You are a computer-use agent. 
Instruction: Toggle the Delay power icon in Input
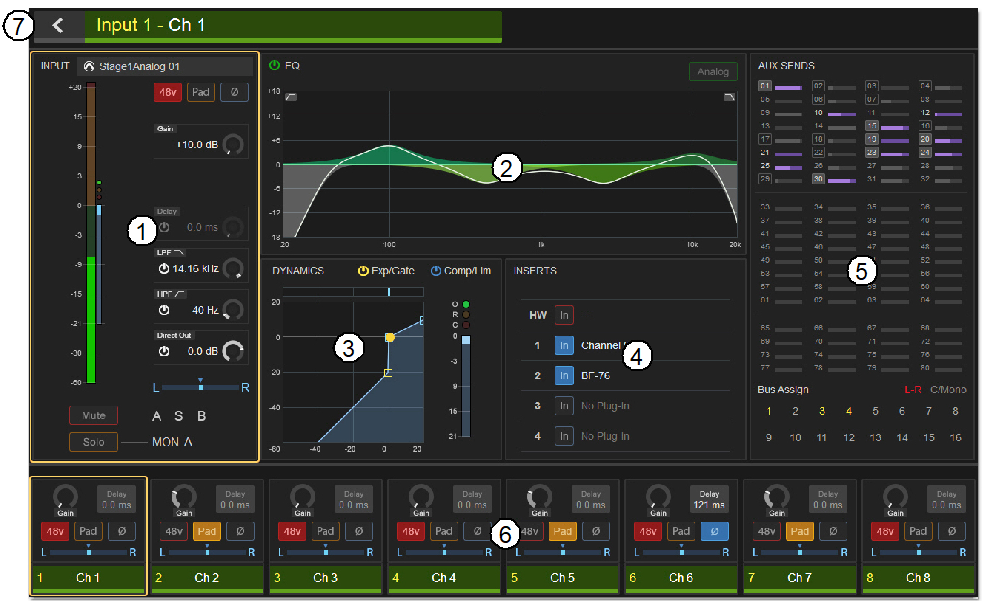(x=164, y=227)
